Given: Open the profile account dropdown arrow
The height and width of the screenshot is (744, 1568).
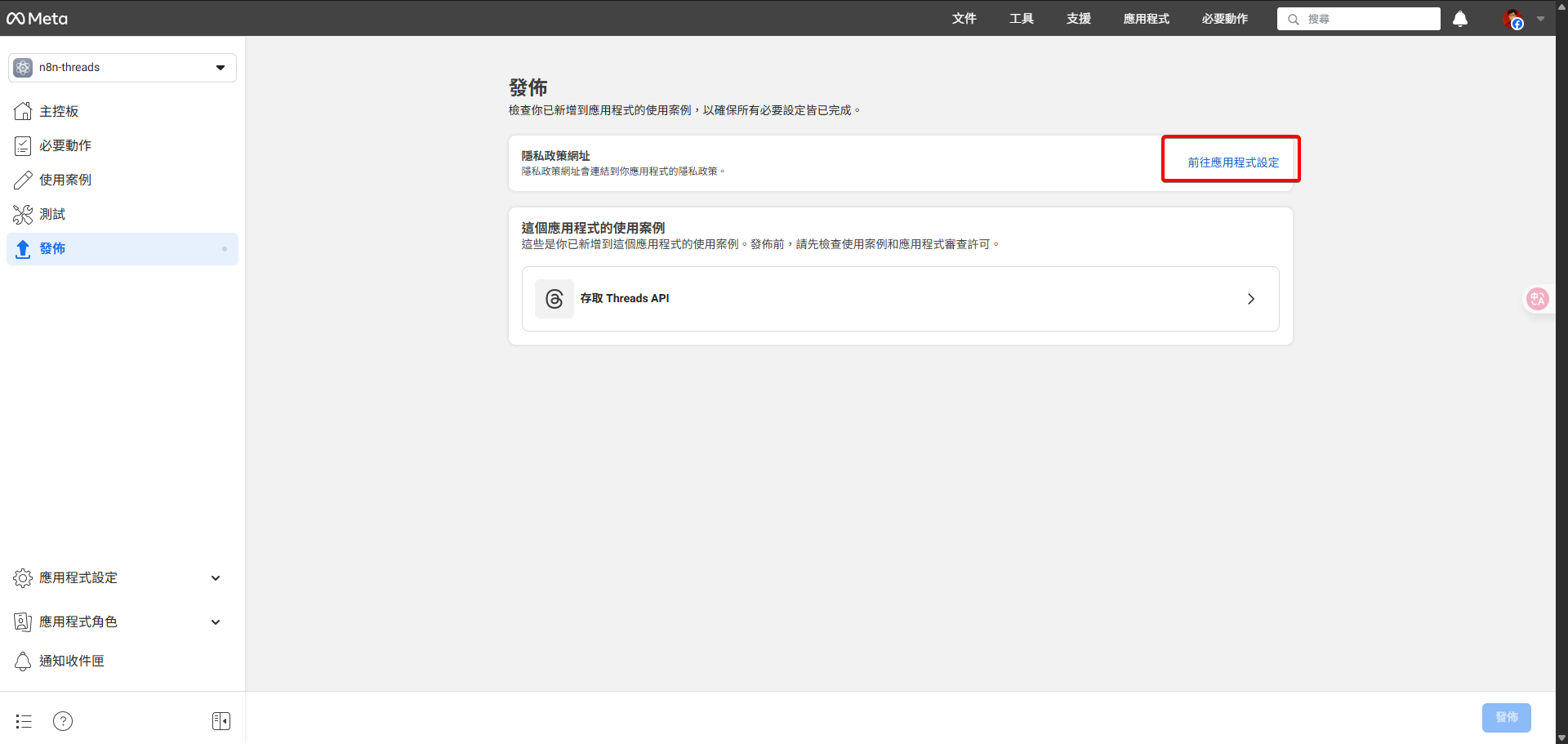Looking at the screenshot, I should click(1542, 19).
